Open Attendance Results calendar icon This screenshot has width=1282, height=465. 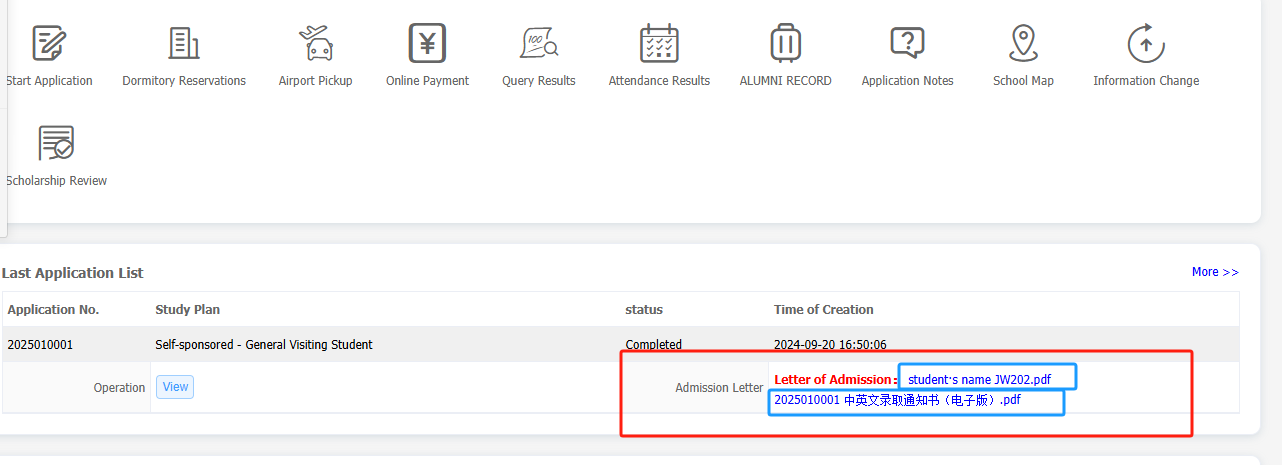[x=659, y=44]
